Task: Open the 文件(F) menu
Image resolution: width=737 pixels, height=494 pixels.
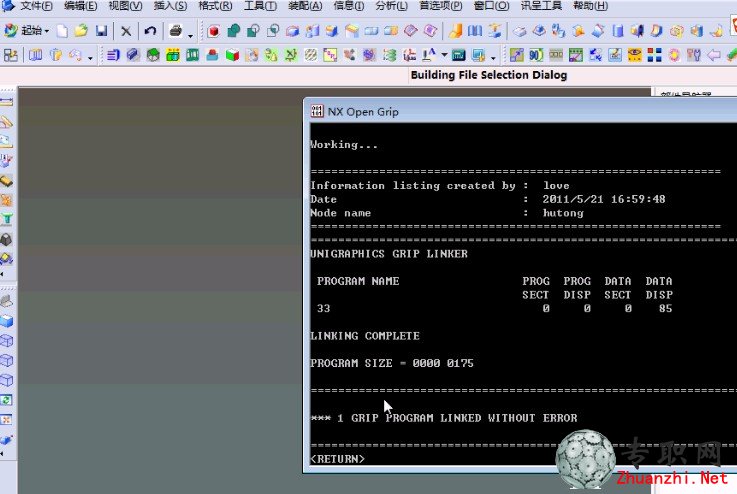Action: [37, 6]
